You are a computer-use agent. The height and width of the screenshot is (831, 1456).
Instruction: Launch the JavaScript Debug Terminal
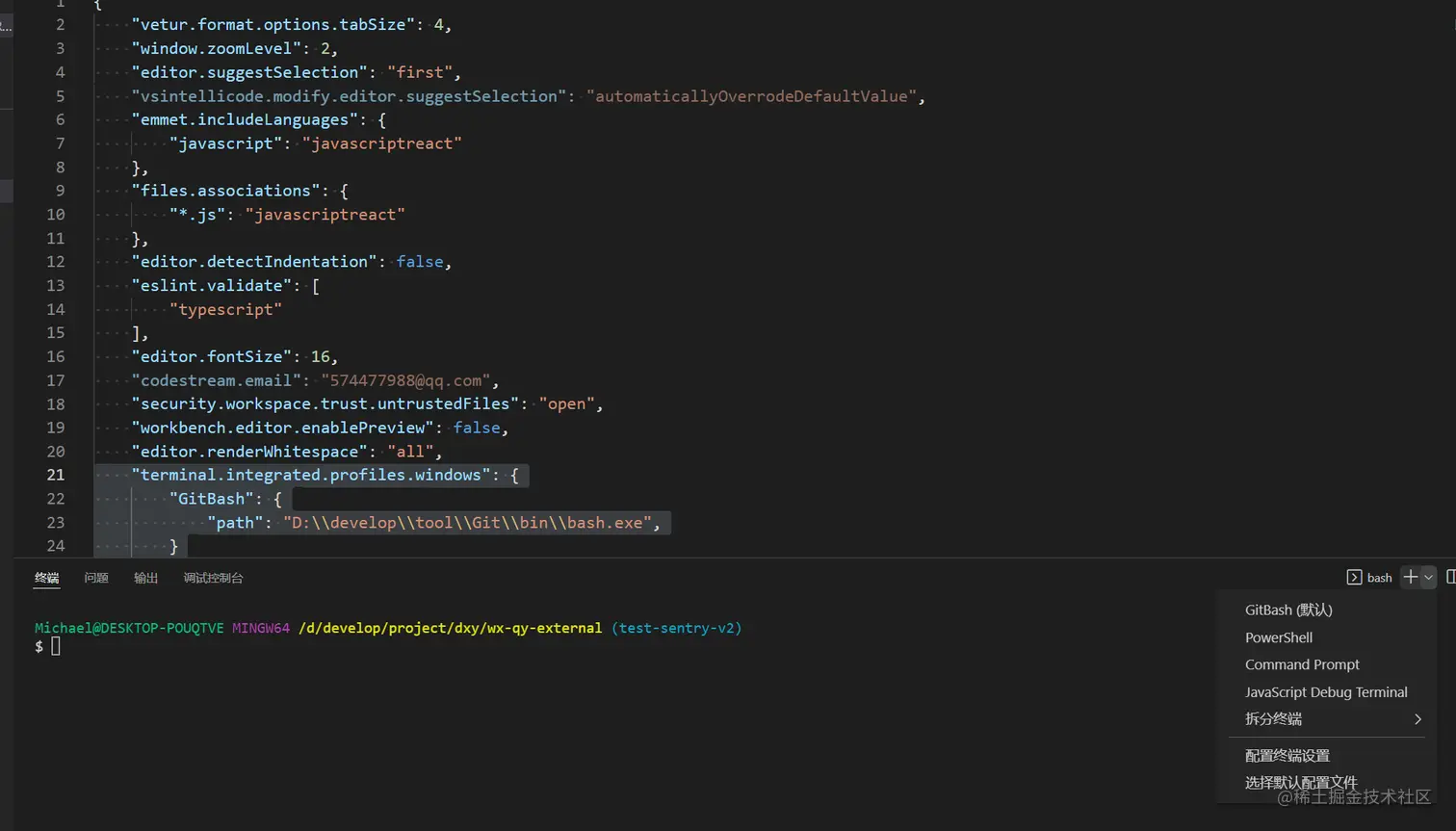pos(1326,691)
